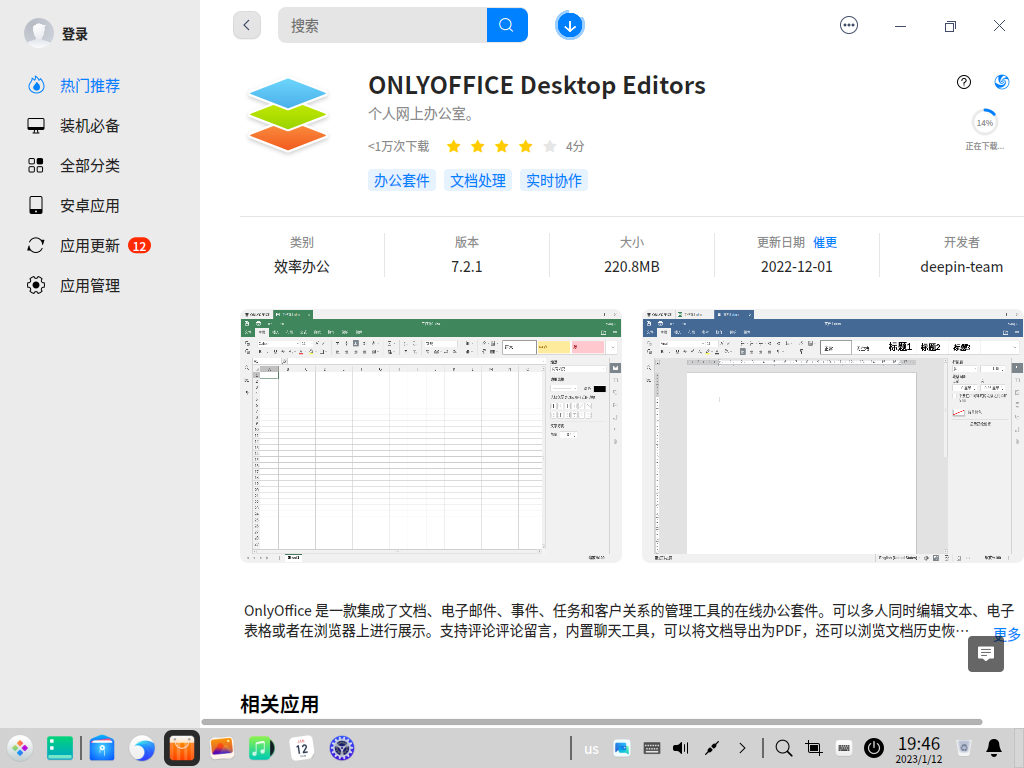Click the 实时协作 tag
The width and height of the screenshot is (1024, 768).
[x=554, y=181]
